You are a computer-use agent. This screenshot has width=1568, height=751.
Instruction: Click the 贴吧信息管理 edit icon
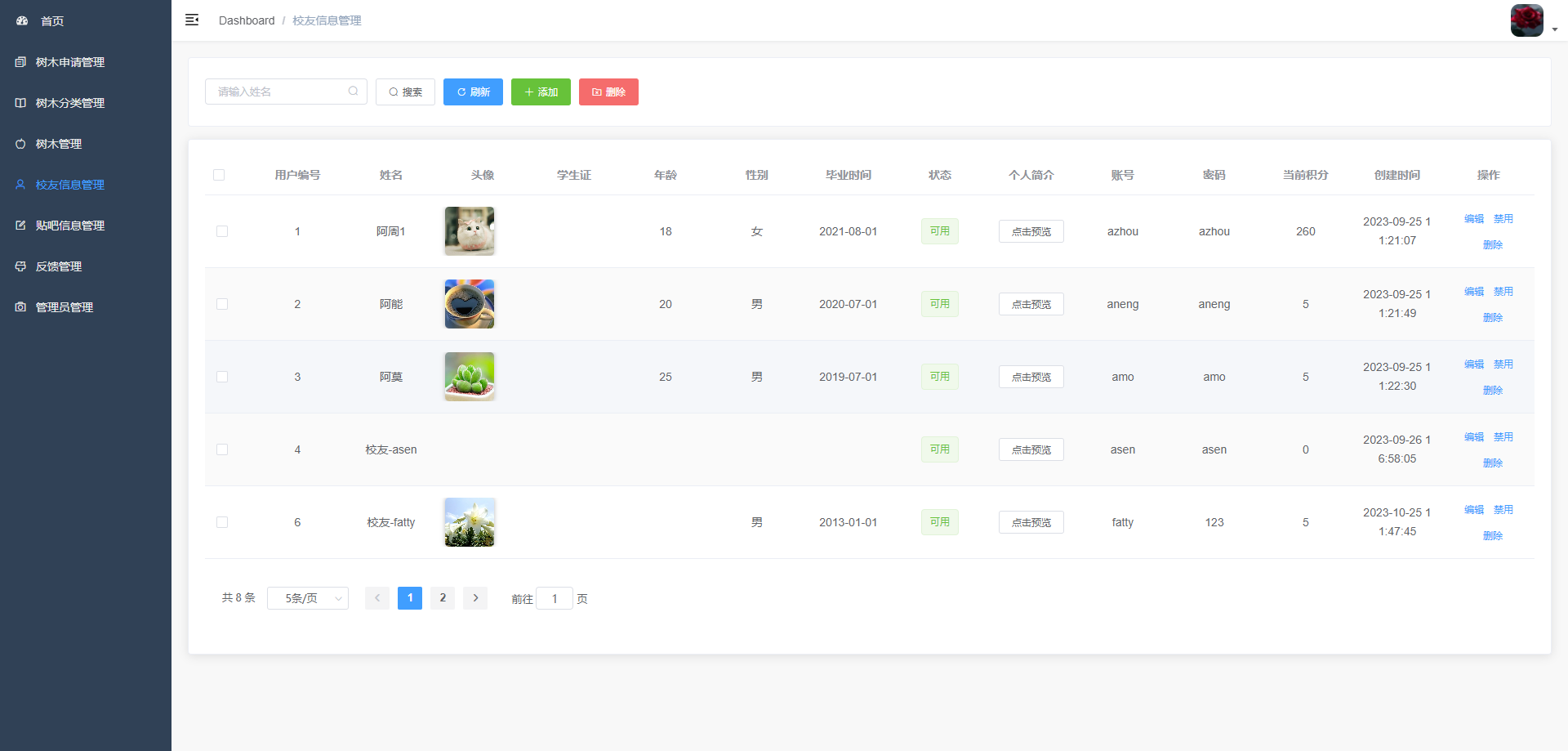20,226
